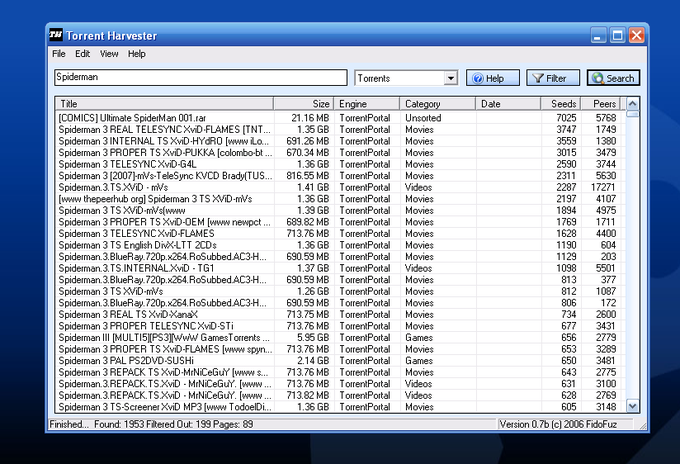Click the 5.95 GB size cell
This screenshot has height=464, width=680.
(x=313, y=338)
